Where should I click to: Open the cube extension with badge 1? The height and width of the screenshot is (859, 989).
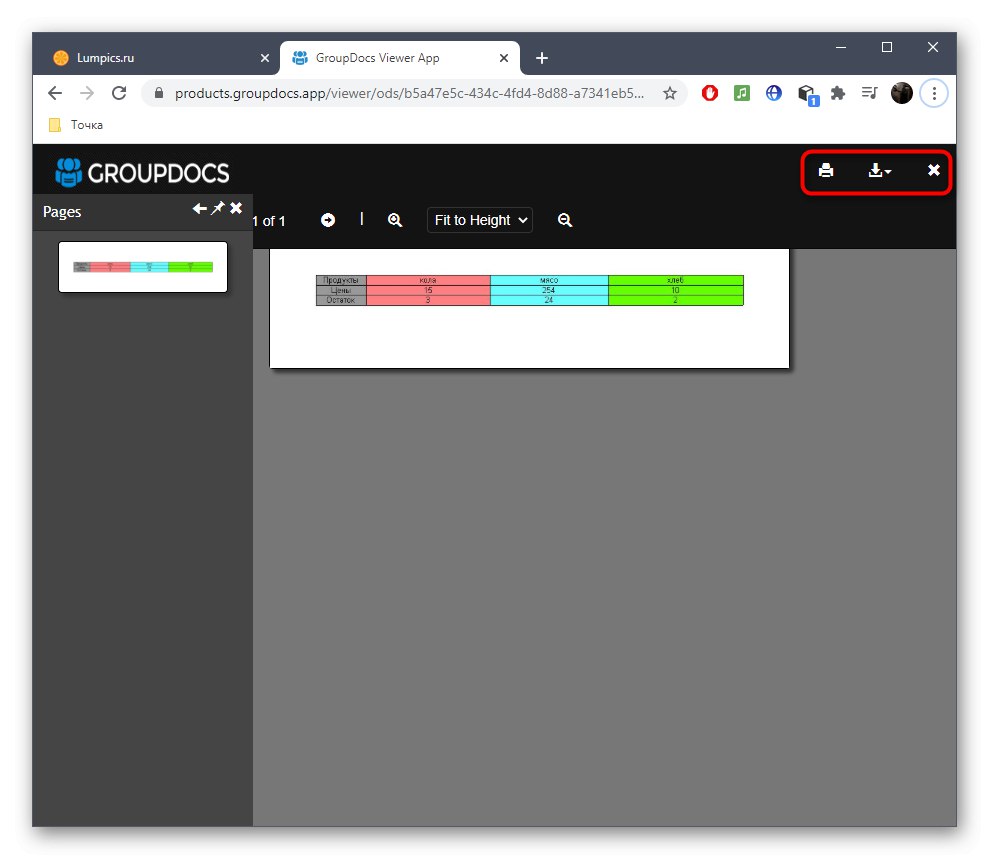point(808,95)
